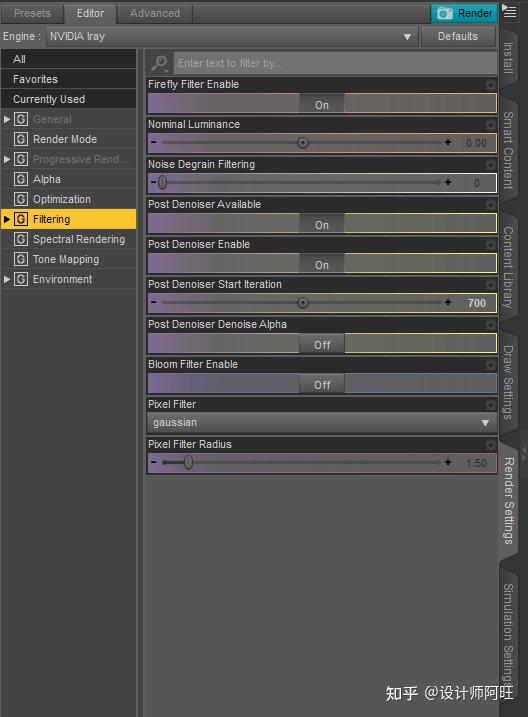Click the Render camera button
Image resolution: width=528 pixels, height=717 pixels.
(x=464, y=13)
